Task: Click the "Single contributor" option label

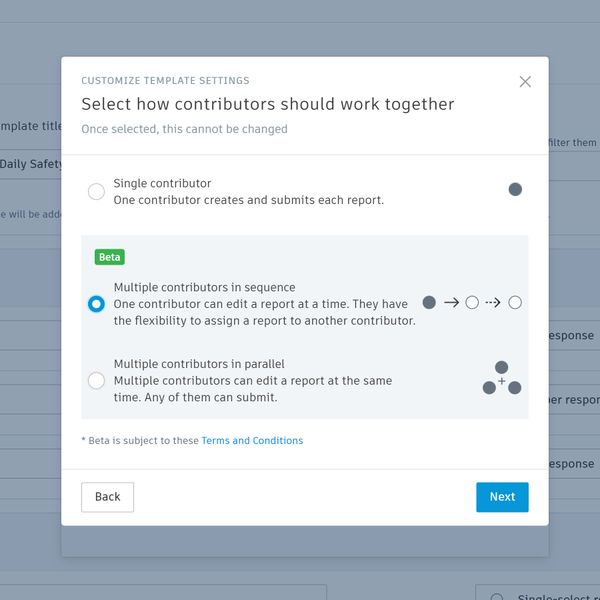Action: click(162, 183)
